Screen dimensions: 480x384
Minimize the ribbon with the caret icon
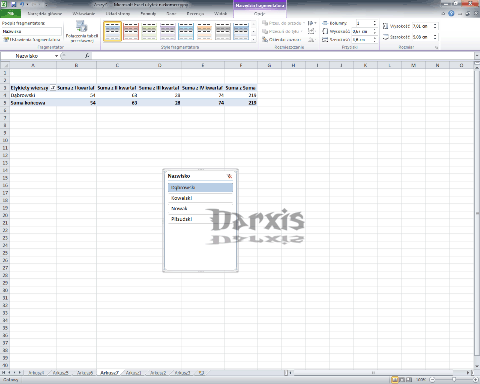(x=443, y=14)
